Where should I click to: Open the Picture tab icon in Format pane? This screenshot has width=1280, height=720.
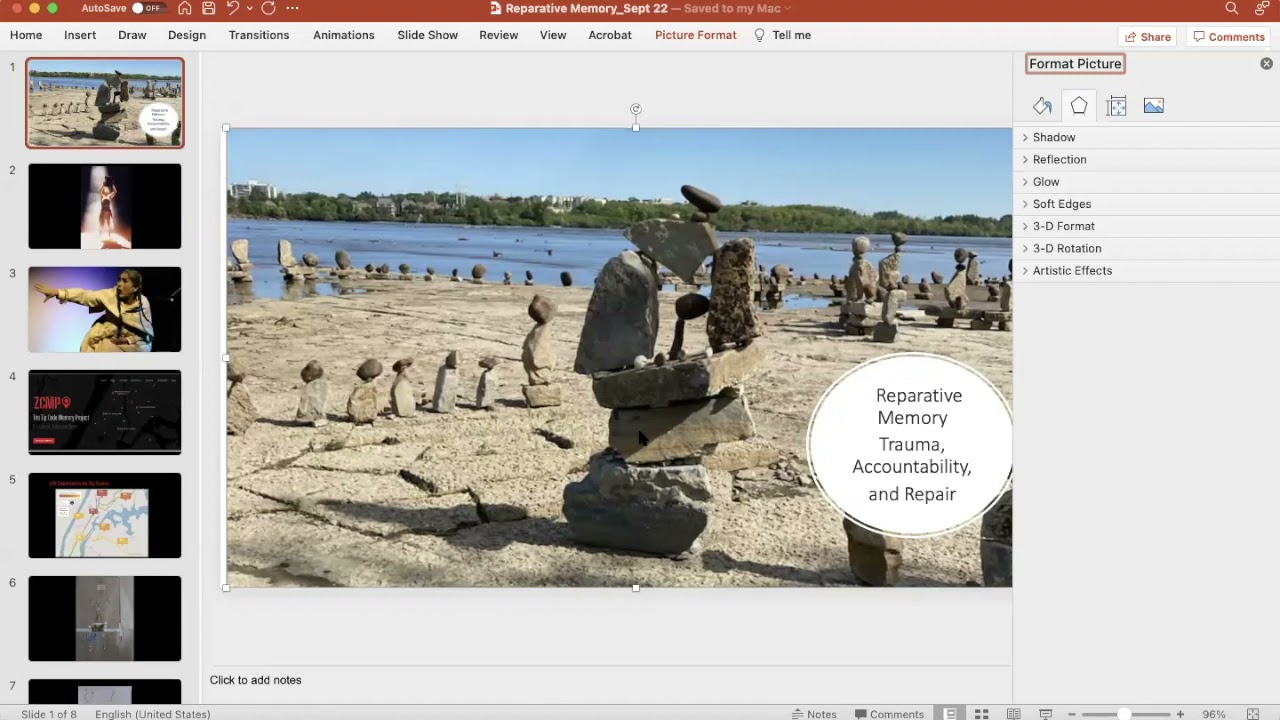[x=1154, y=106]
